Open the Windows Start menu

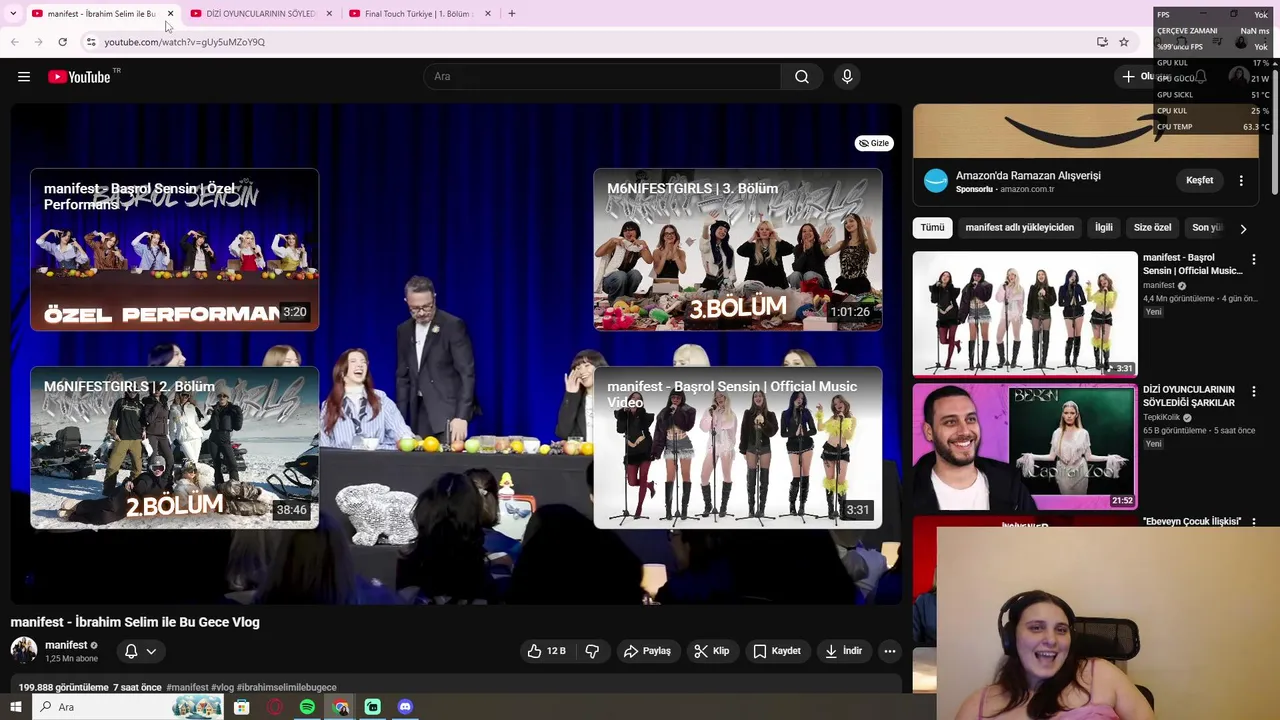pyautogui.click(x=15, y=707)
